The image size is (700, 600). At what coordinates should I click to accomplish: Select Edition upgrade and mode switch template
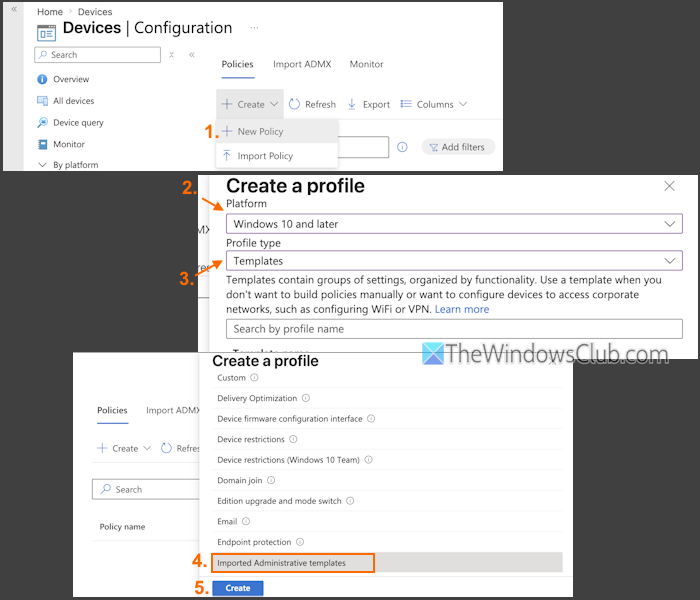[x=279, y=501]
